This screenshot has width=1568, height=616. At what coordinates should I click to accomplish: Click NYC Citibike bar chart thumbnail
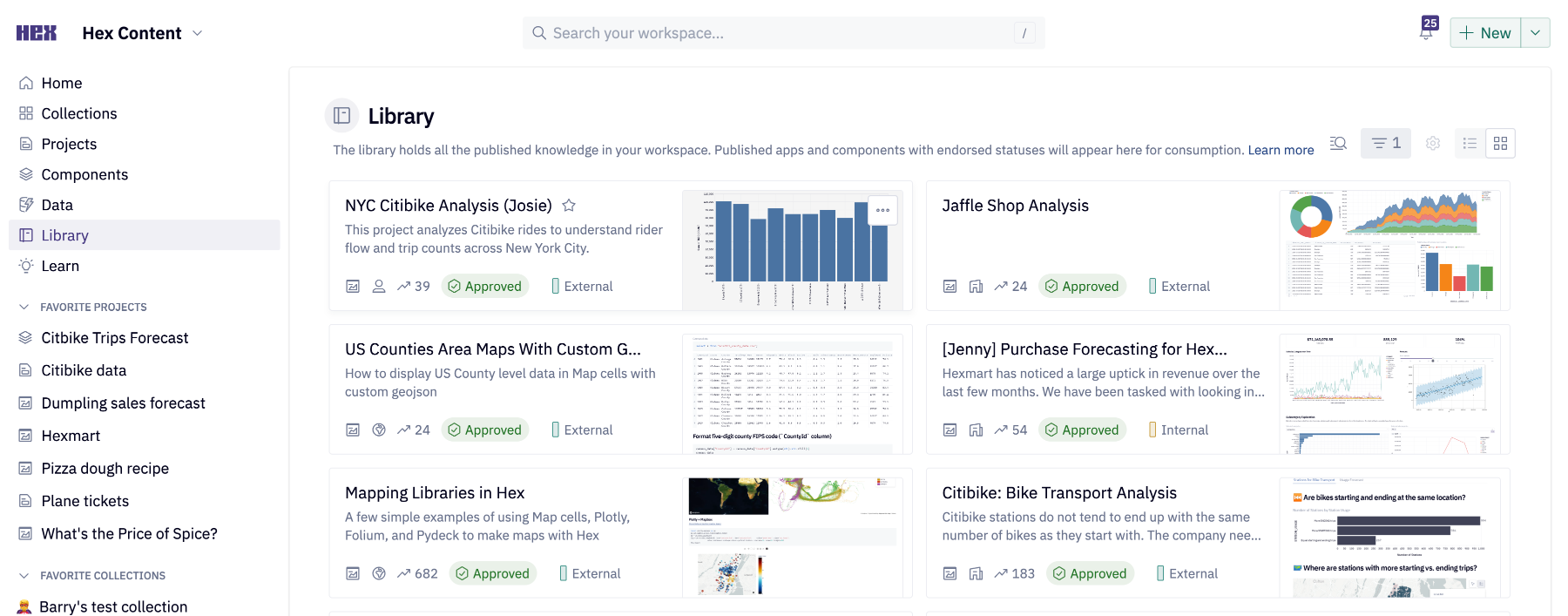click(x=793, y=249)
